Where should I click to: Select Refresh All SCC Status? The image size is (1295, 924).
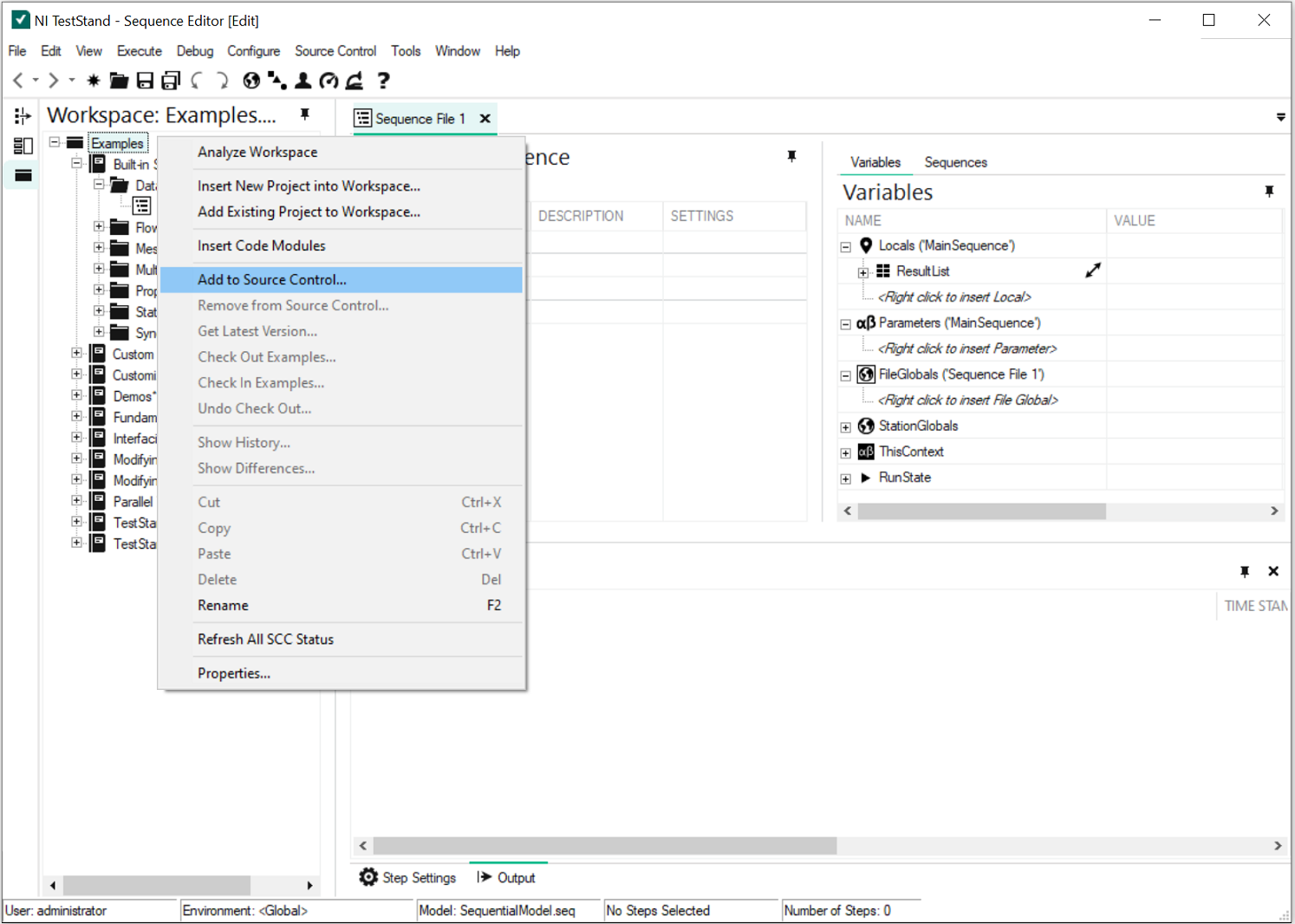342,639
